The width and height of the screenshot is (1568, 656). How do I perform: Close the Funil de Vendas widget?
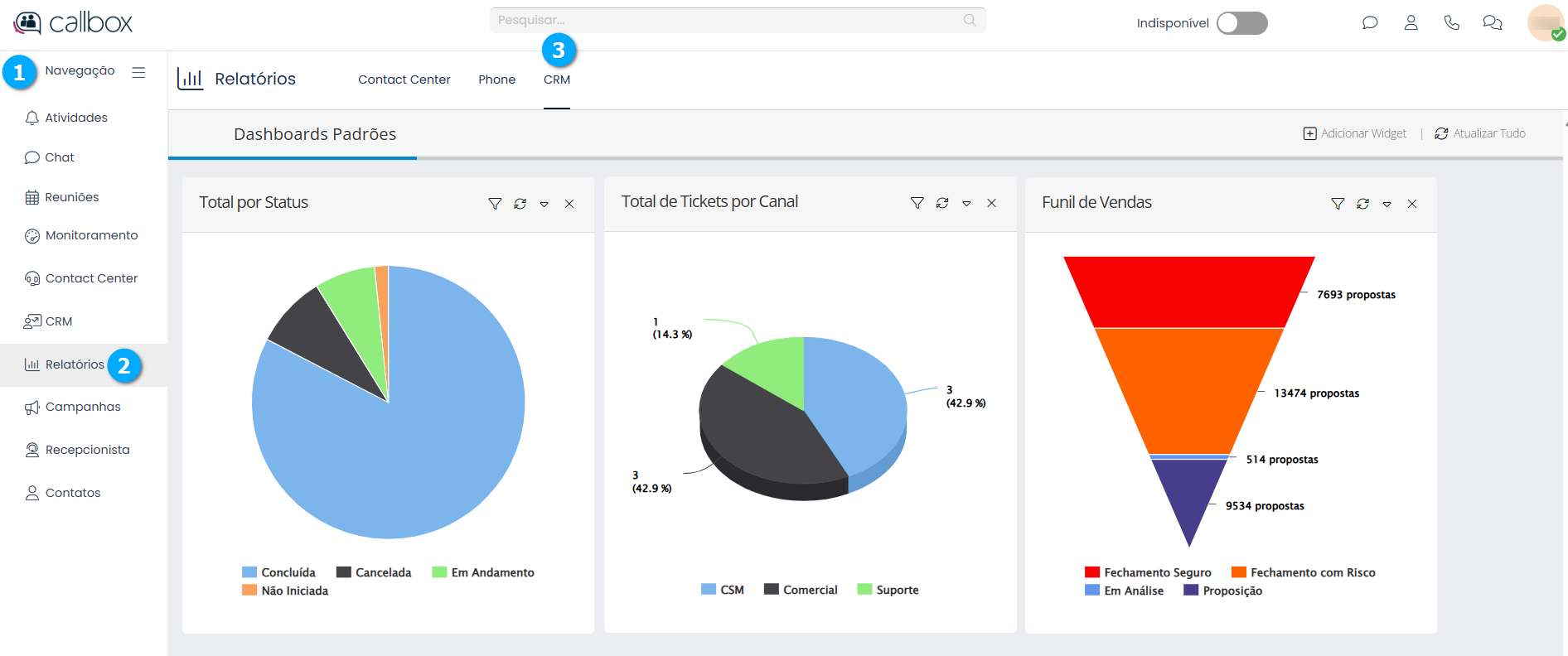(1412, 204)
